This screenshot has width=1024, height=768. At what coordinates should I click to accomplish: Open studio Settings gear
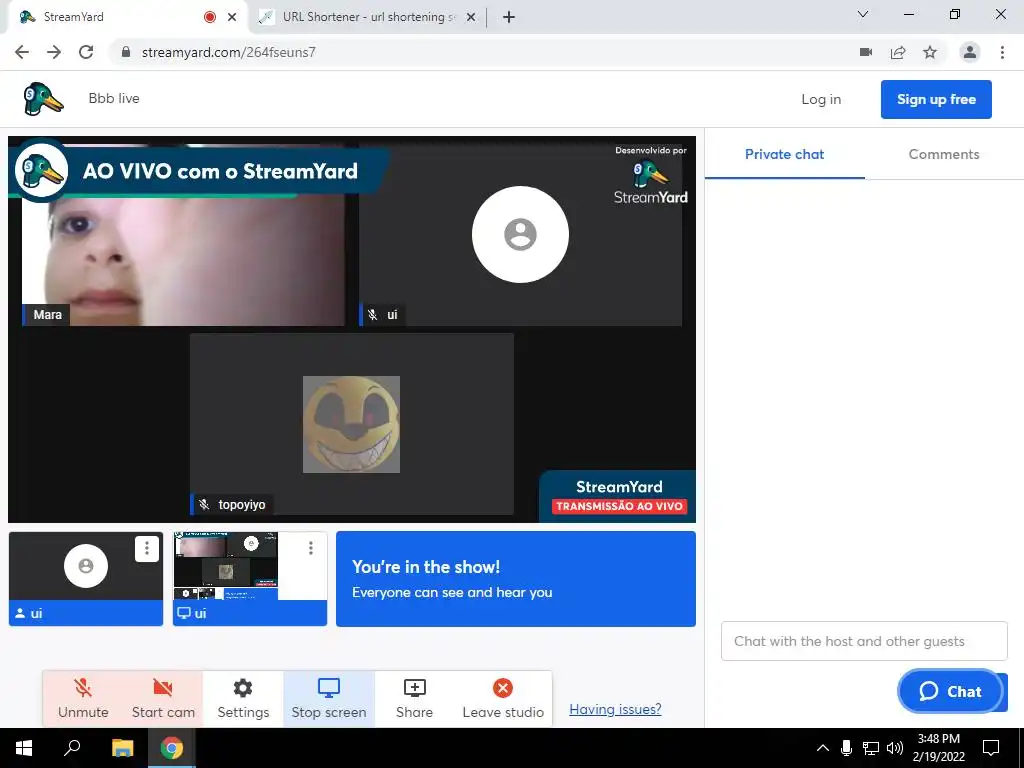click(243, 698)
